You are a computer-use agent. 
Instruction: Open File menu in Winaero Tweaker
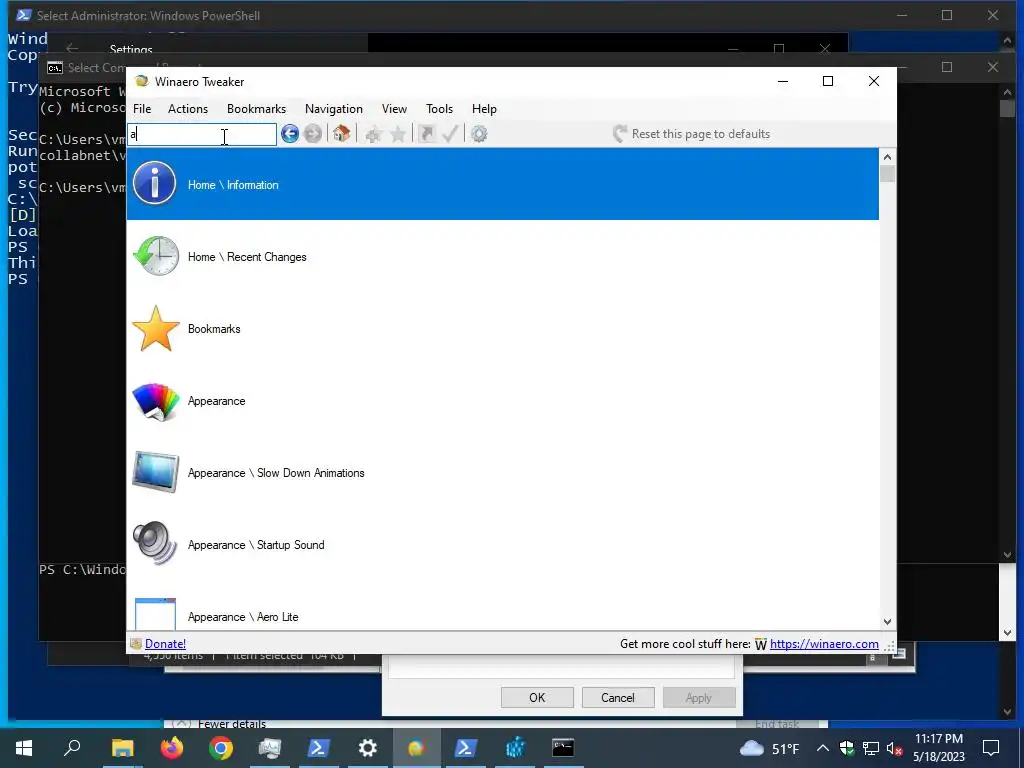pos(142,109)
